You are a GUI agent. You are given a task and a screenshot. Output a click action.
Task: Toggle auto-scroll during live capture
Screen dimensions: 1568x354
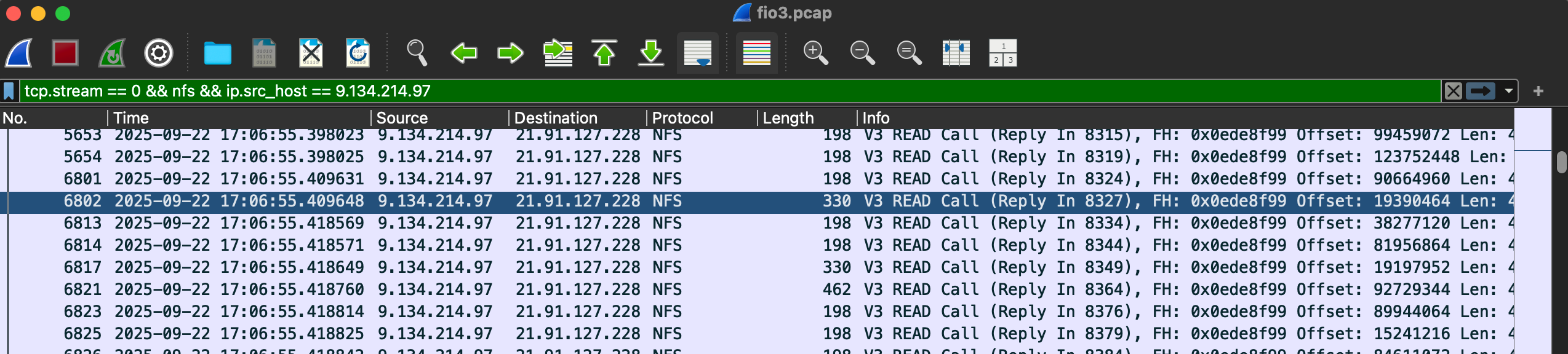[697, 53]
